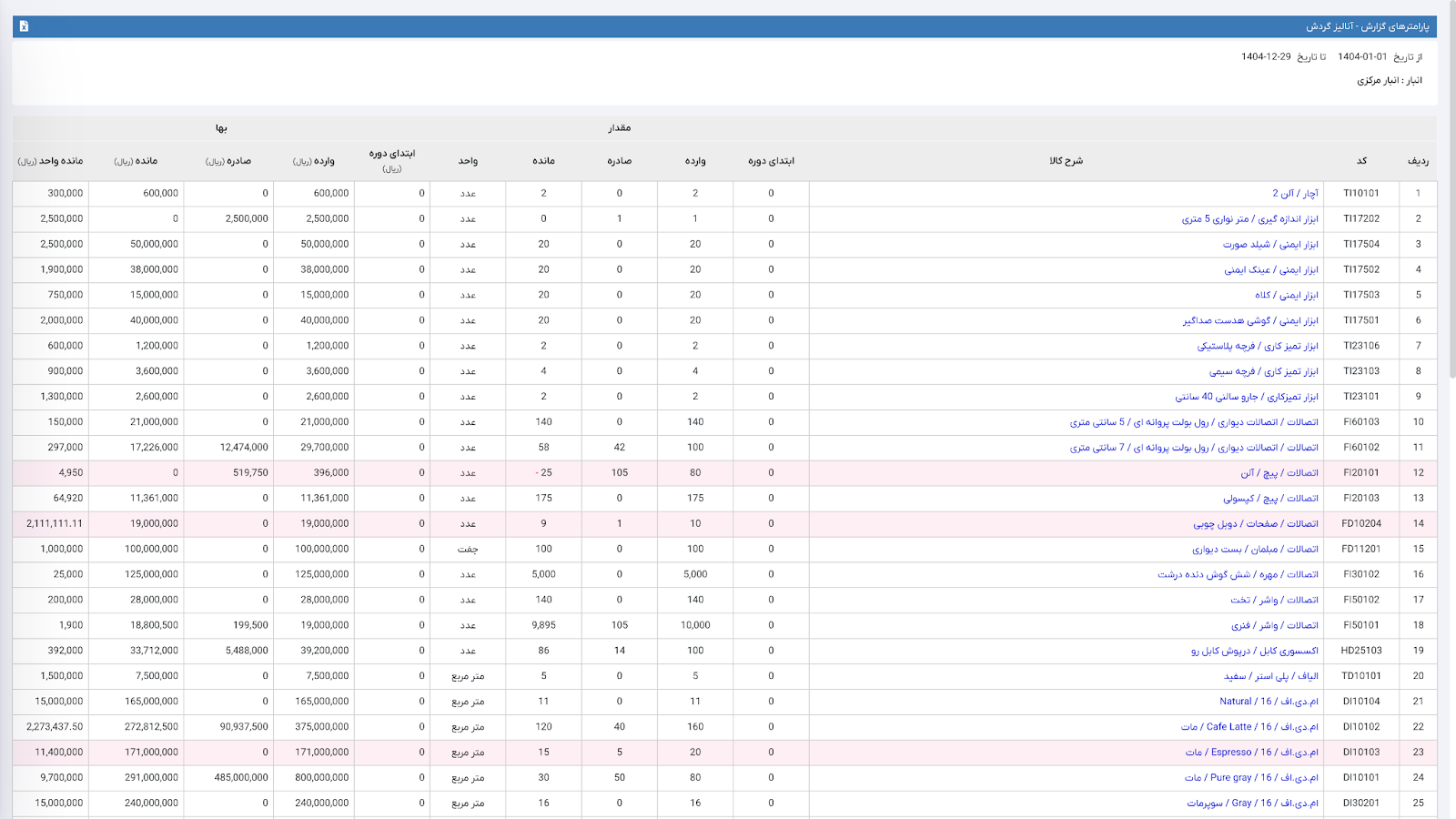
Task: Click the remaining value 18,800,500
Action: [155, 625]
